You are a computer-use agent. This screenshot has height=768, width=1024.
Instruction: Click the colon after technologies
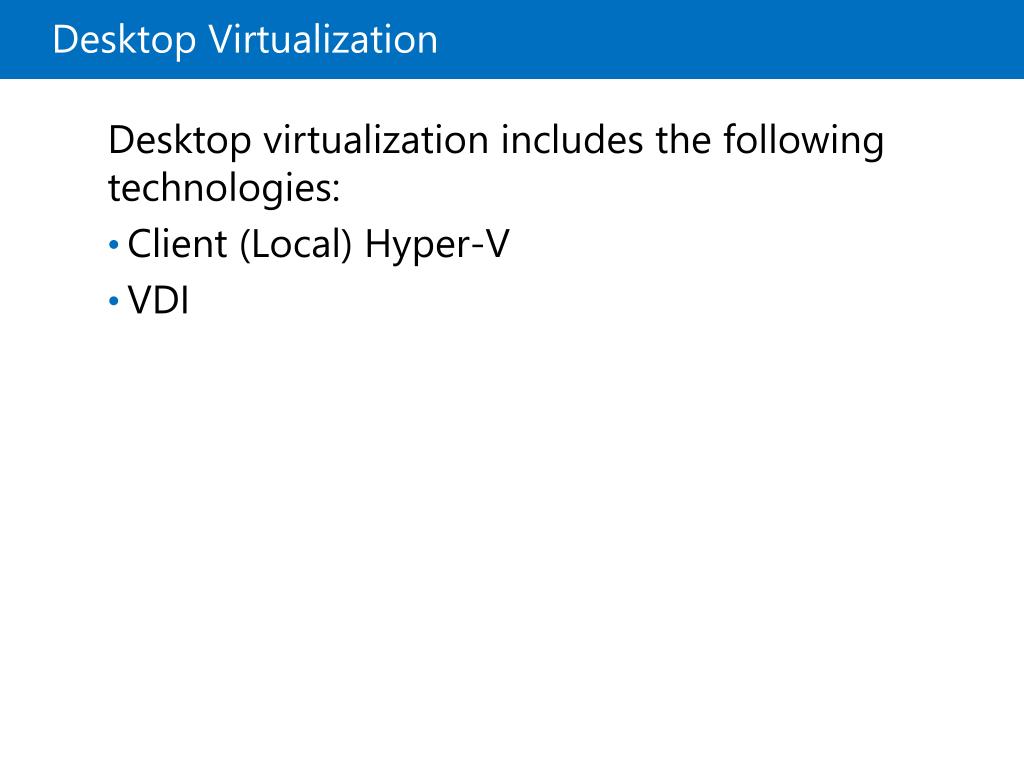pyautogui.click(x=336, y=191)
